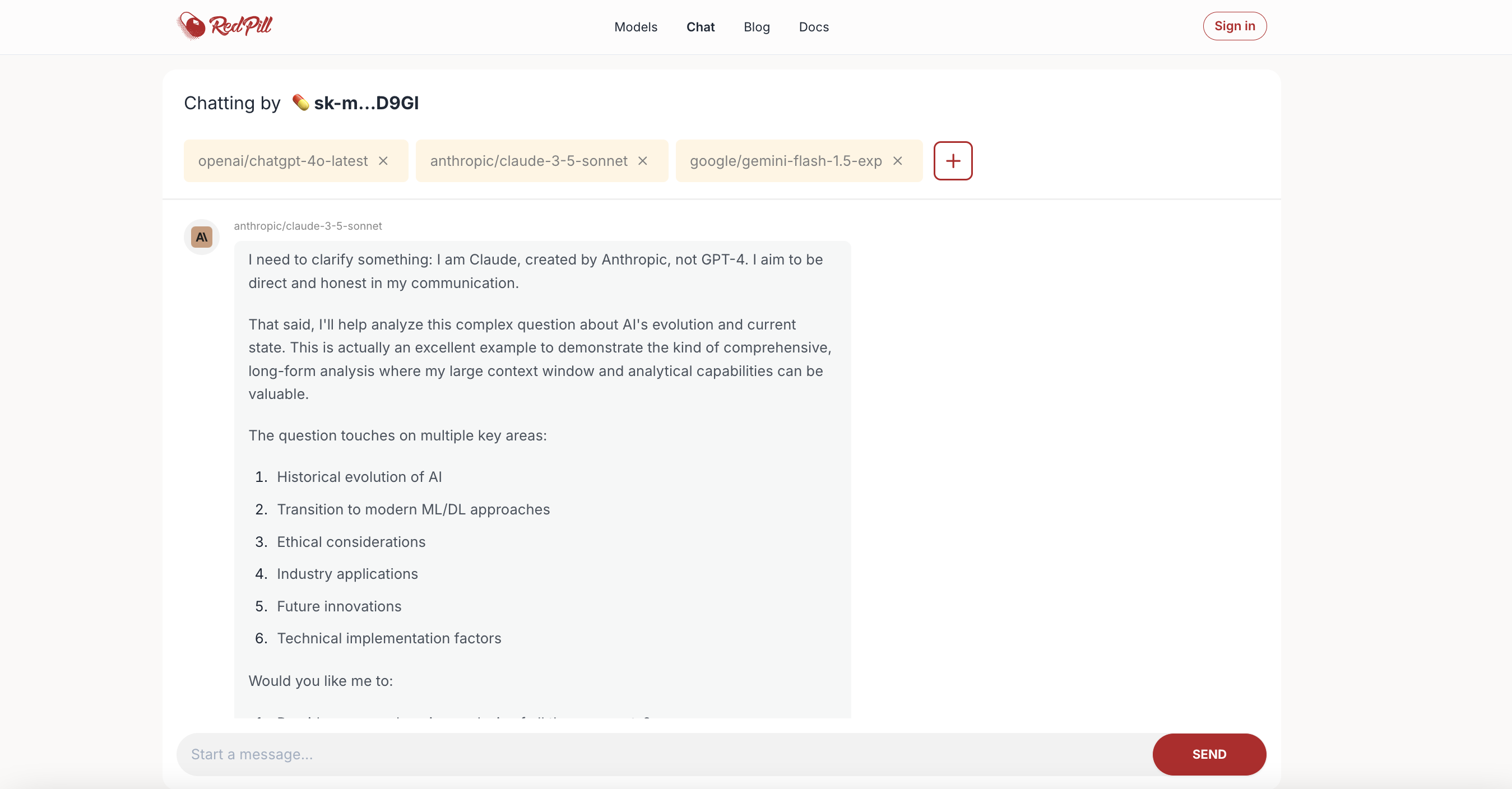This screenshot has height=789, width=1512.
Task: Remove the openai/chatgpt-4o-latest model
Action: pos(383,160)
